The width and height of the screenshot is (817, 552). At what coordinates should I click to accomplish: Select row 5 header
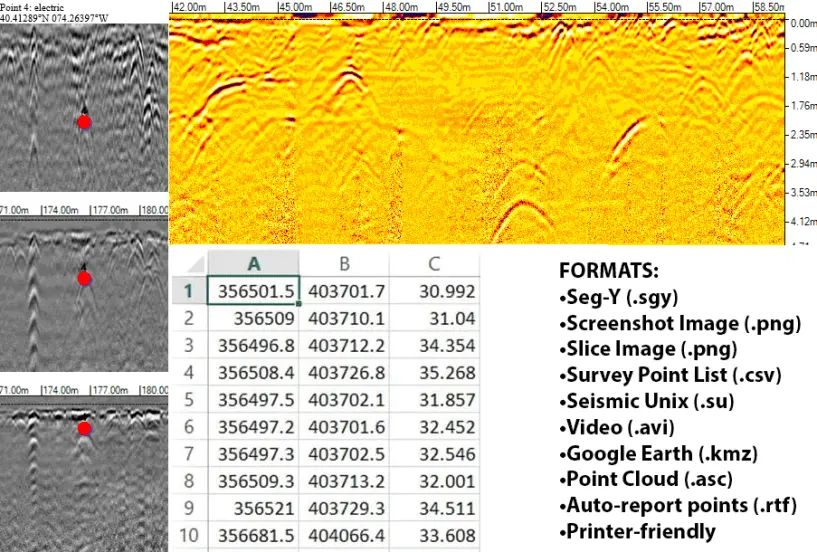pyautogui.click(x=189, y=400)
